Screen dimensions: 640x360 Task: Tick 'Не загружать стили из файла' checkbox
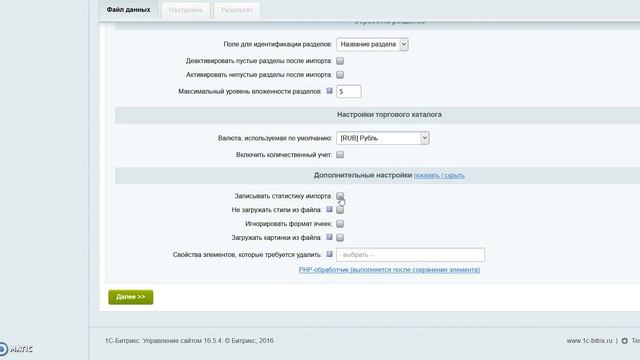tap(340, 210)
